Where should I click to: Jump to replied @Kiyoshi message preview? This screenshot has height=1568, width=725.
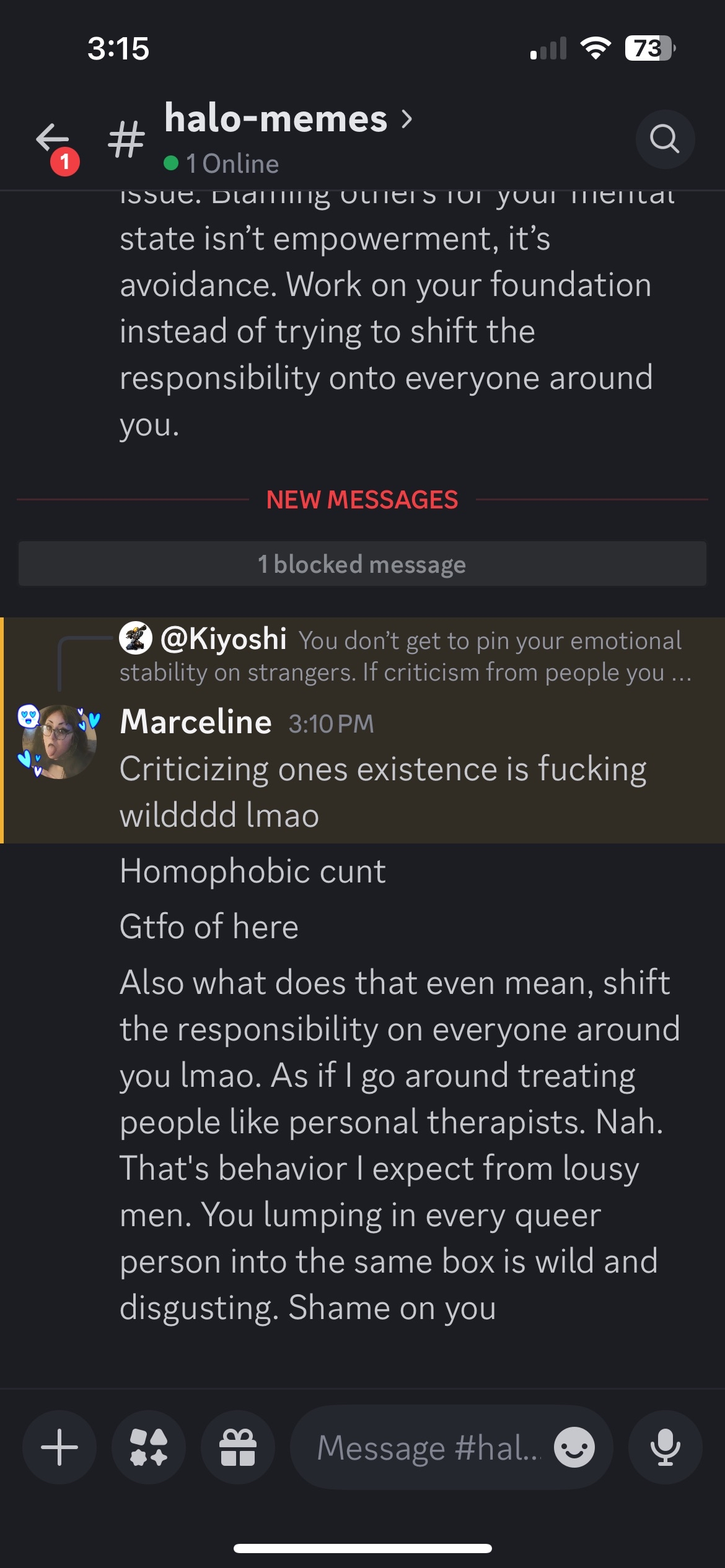[406, 656]
